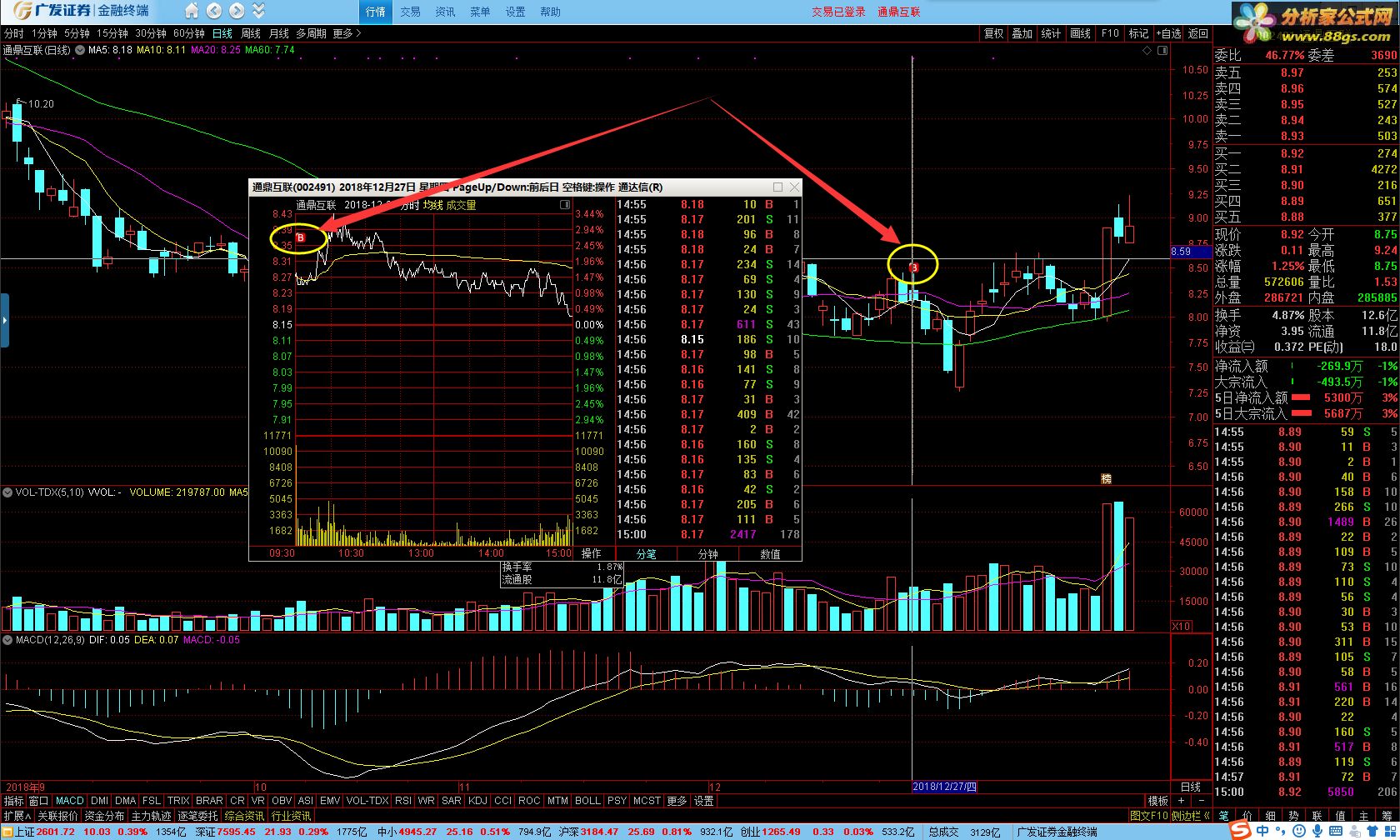Select the 笔 tab in side panel
Image resolution: width=1400 pixels, height=840 pixels.
pos(1223,816)
